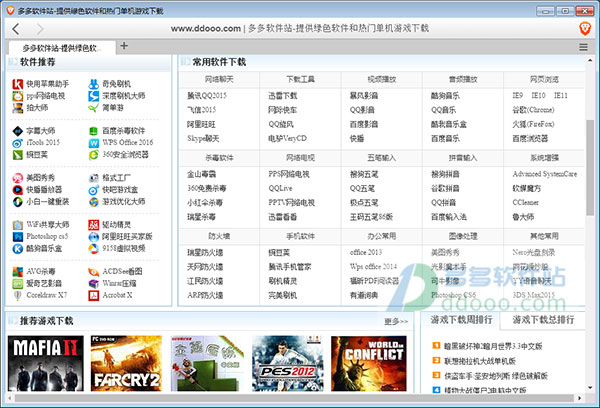Screen dimensions: 600x408
Task: Click the 奇兔刷机 rabbit icon
Action: [x=93, y=84]
